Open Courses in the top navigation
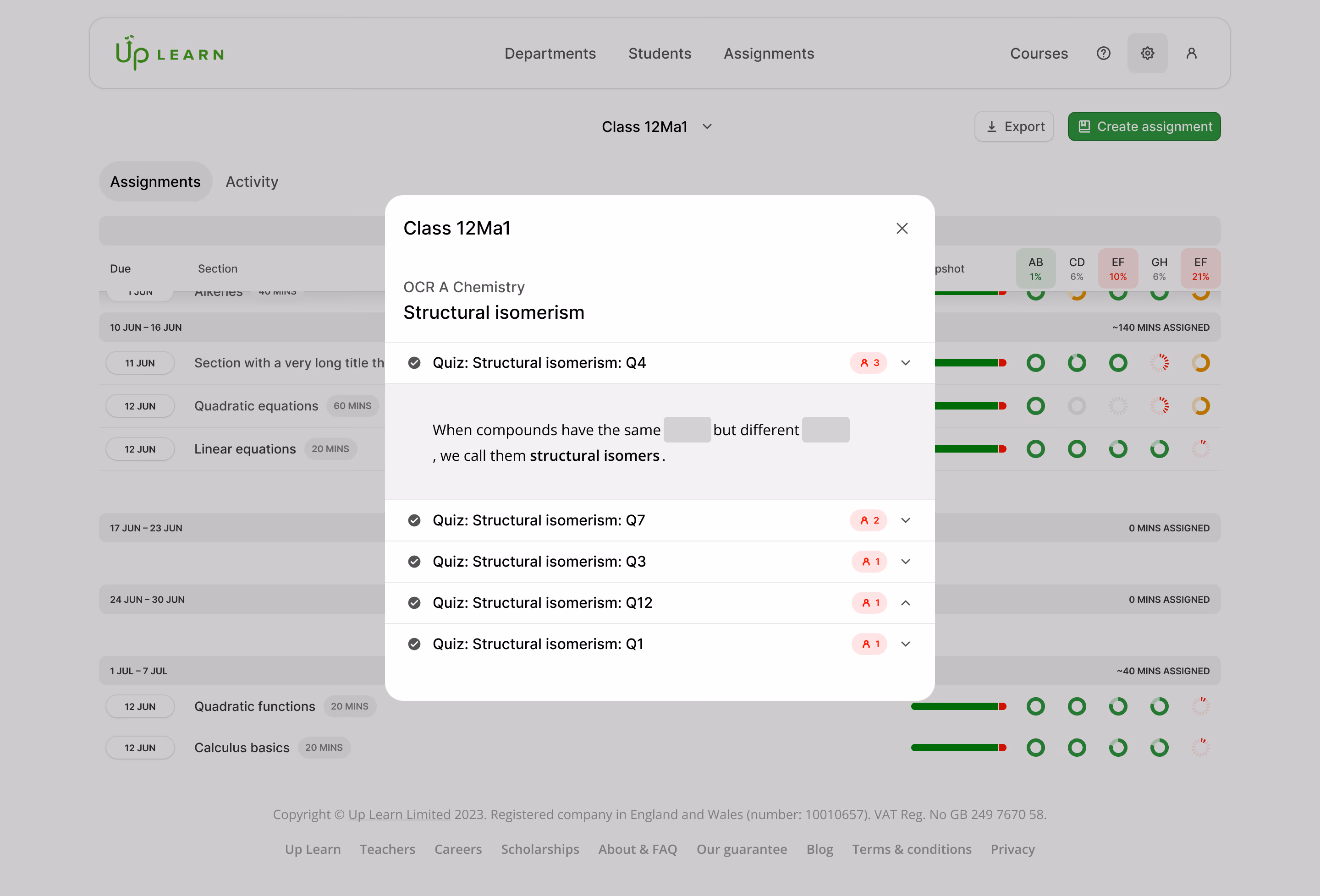Image resolution: width=1320 pixels, height=896 pixels. (1039, 54)
